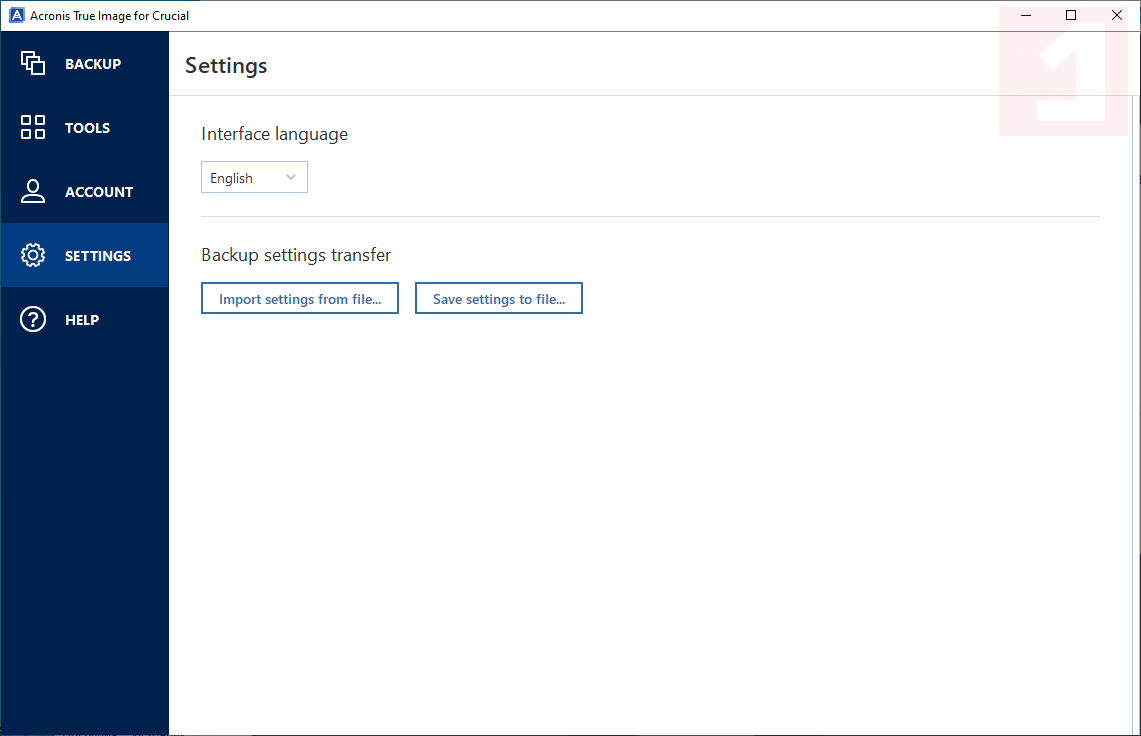This screenshot has width=1141, height=736.
Task: Go to the TOOLS section label
Action: click(x=87, y=128)
